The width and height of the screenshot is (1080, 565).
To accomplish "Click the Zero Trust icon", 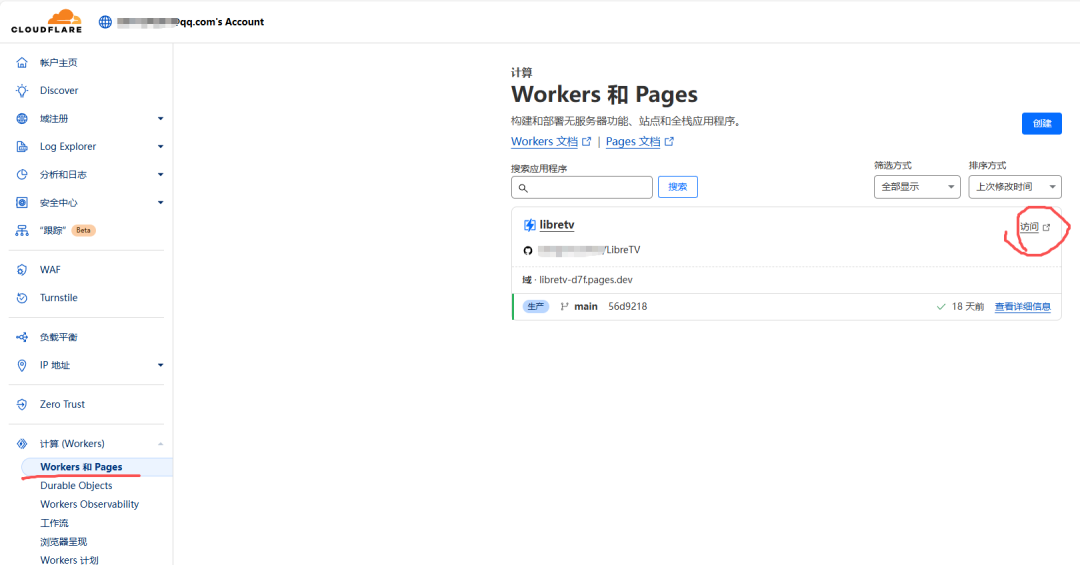I will [x=22, y=405].
